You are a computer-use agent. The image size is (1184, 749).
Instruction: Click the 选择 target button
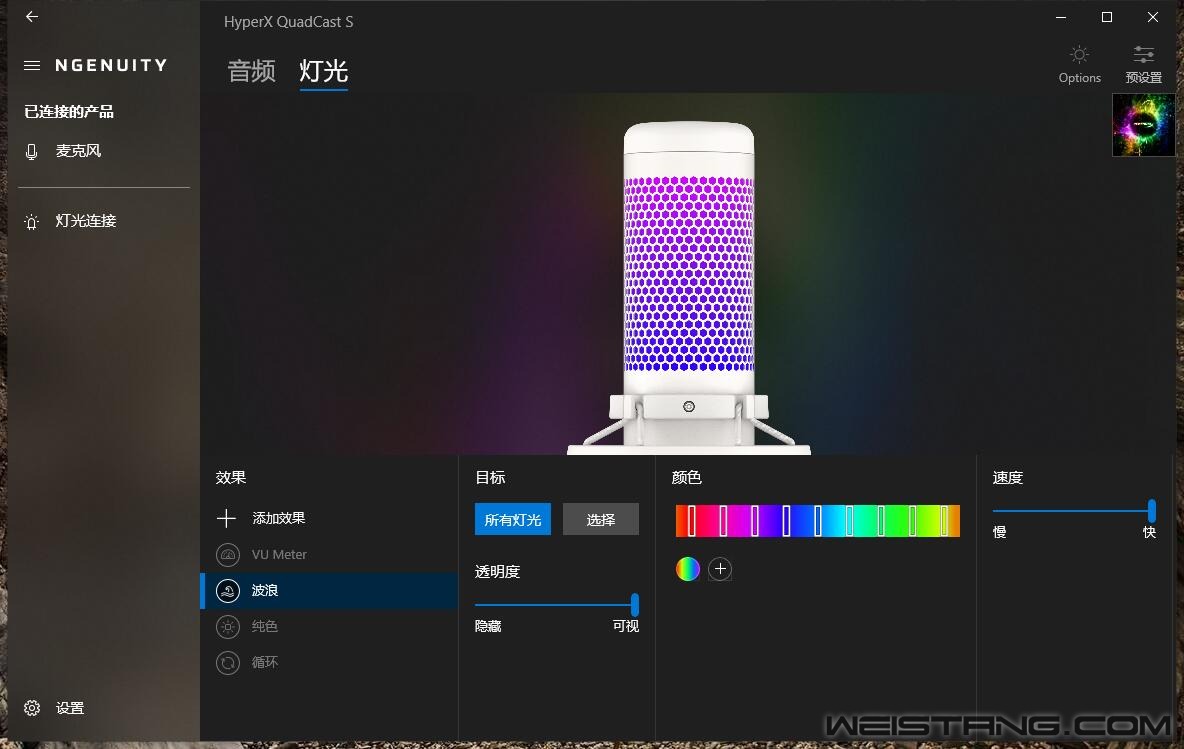[x=601, y=519]
